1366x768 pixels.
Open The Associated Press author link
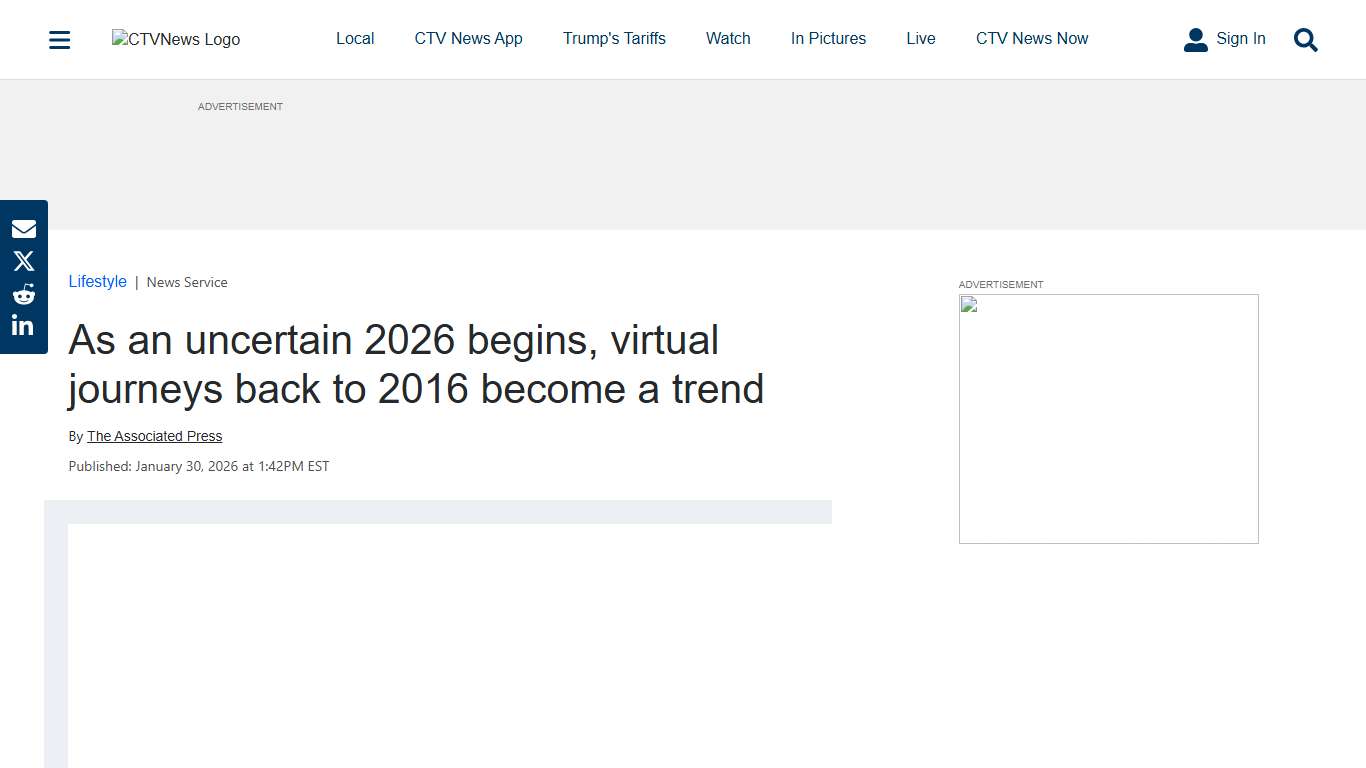(154, 436)
